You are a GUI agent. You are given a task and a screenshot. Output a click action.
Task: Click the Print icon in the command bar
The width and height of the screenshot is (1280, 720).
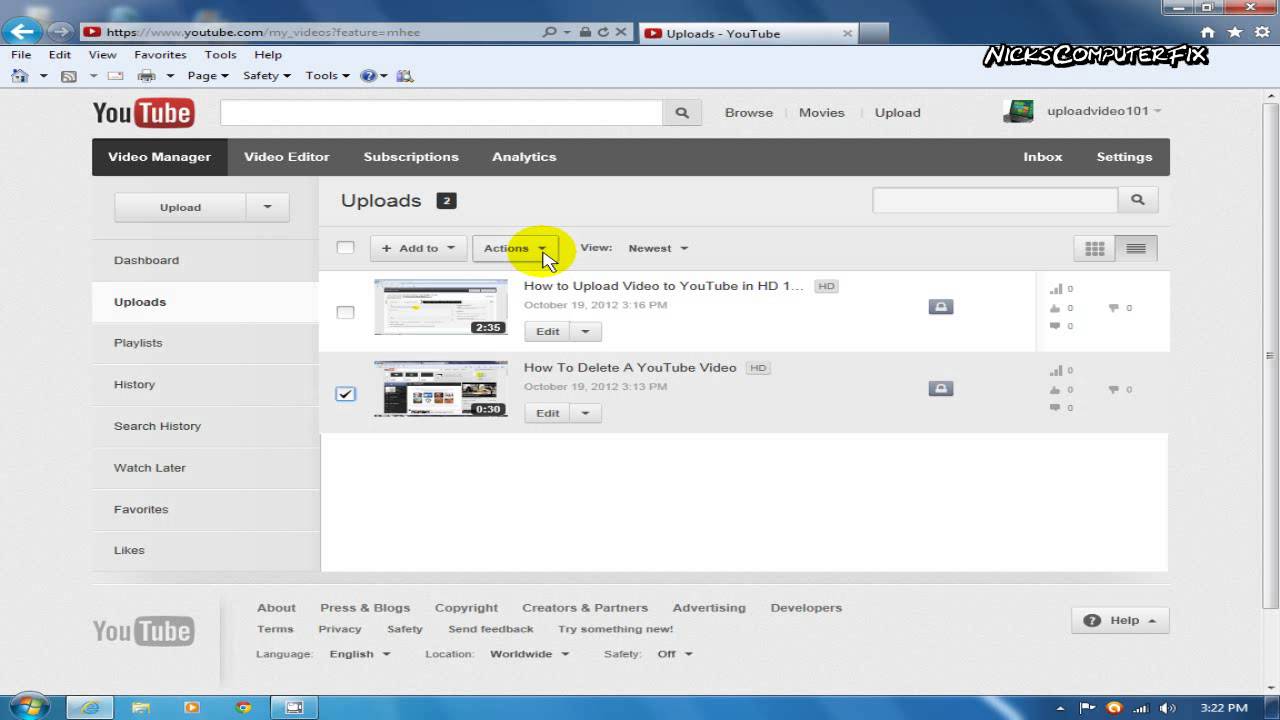[x=146, y=76]
